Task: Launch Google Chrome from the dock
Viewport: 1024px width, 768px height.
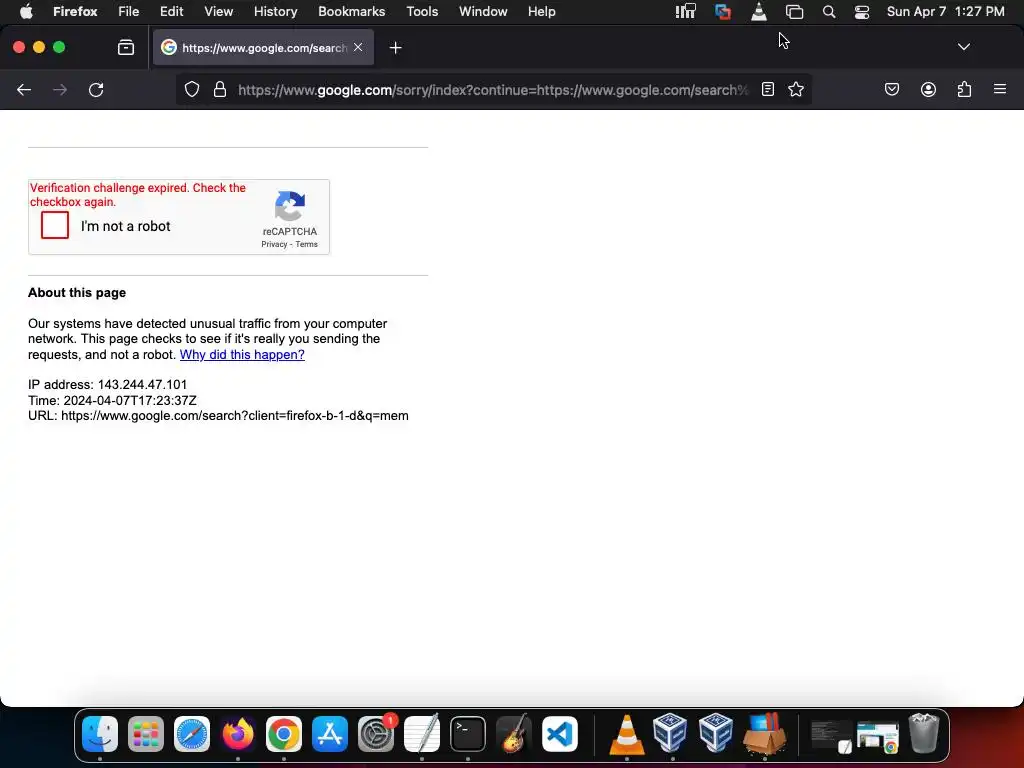Action: pyautogui.click(x=283, y=734)
